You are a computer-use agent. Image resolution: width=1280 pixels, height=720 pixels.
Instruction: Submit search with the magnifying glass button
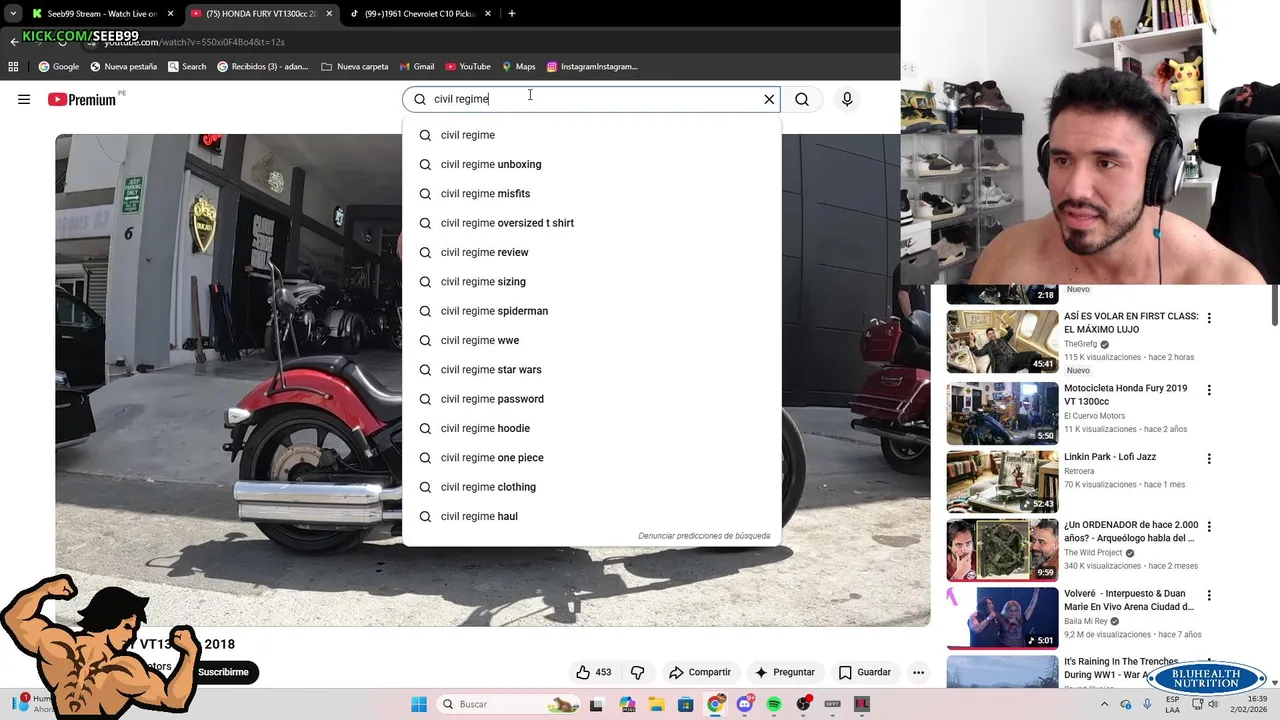[802, 99]
